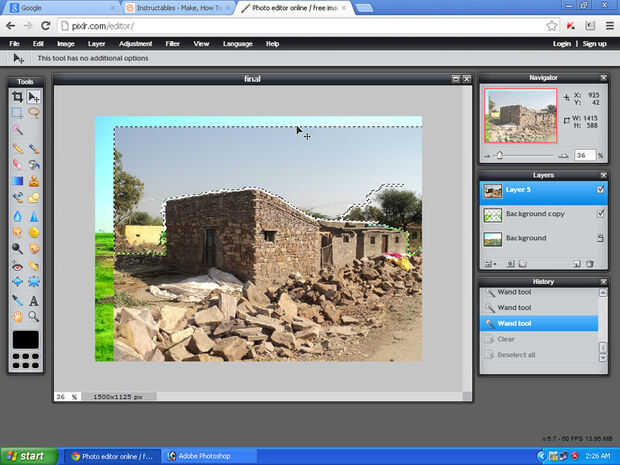Select the Sharpen tool
The image size is (620, 465).
point(34,216)
